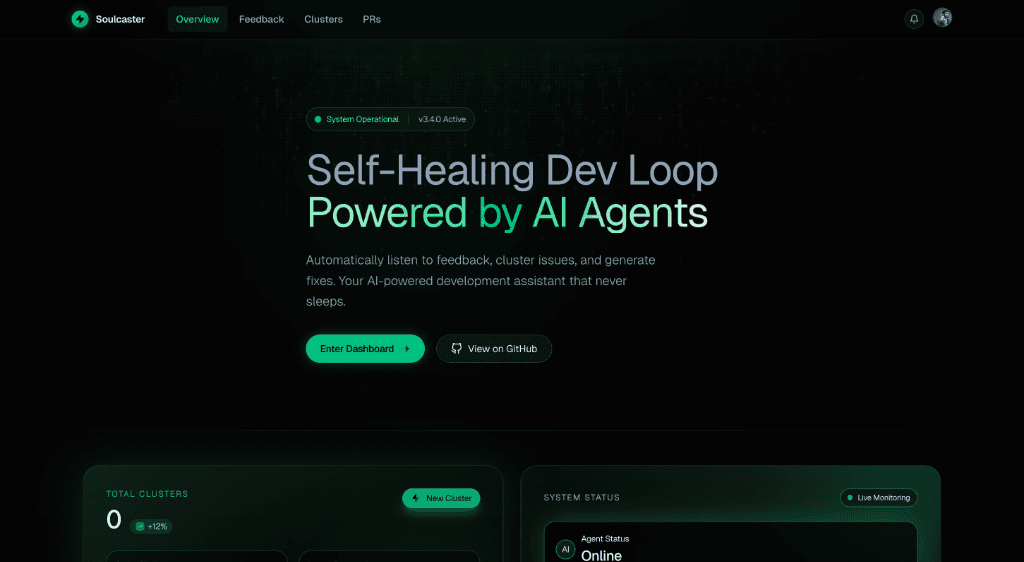Click the AI agent status circle icon
The width and height of the screenshot is (1024, 562).
tap(566, 549)
